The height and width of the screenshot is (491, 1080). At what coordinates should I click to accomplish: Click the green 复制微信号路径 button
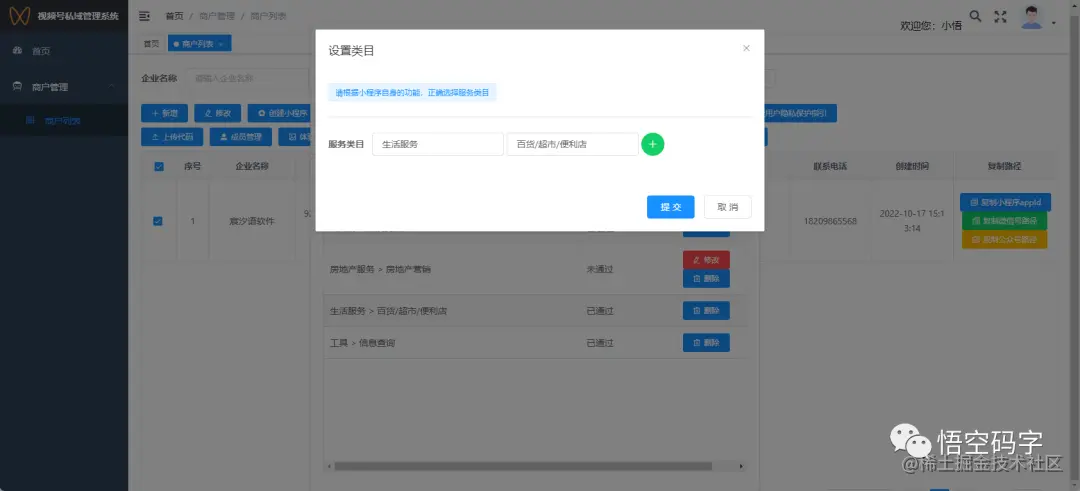coord(1004,221)
